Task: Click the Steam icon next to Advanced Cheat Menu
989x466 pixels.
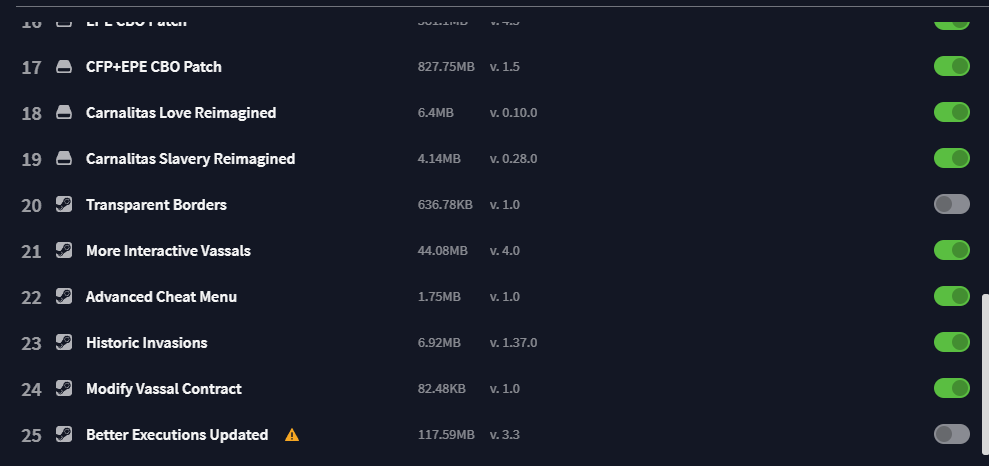Action: [64, 296]
